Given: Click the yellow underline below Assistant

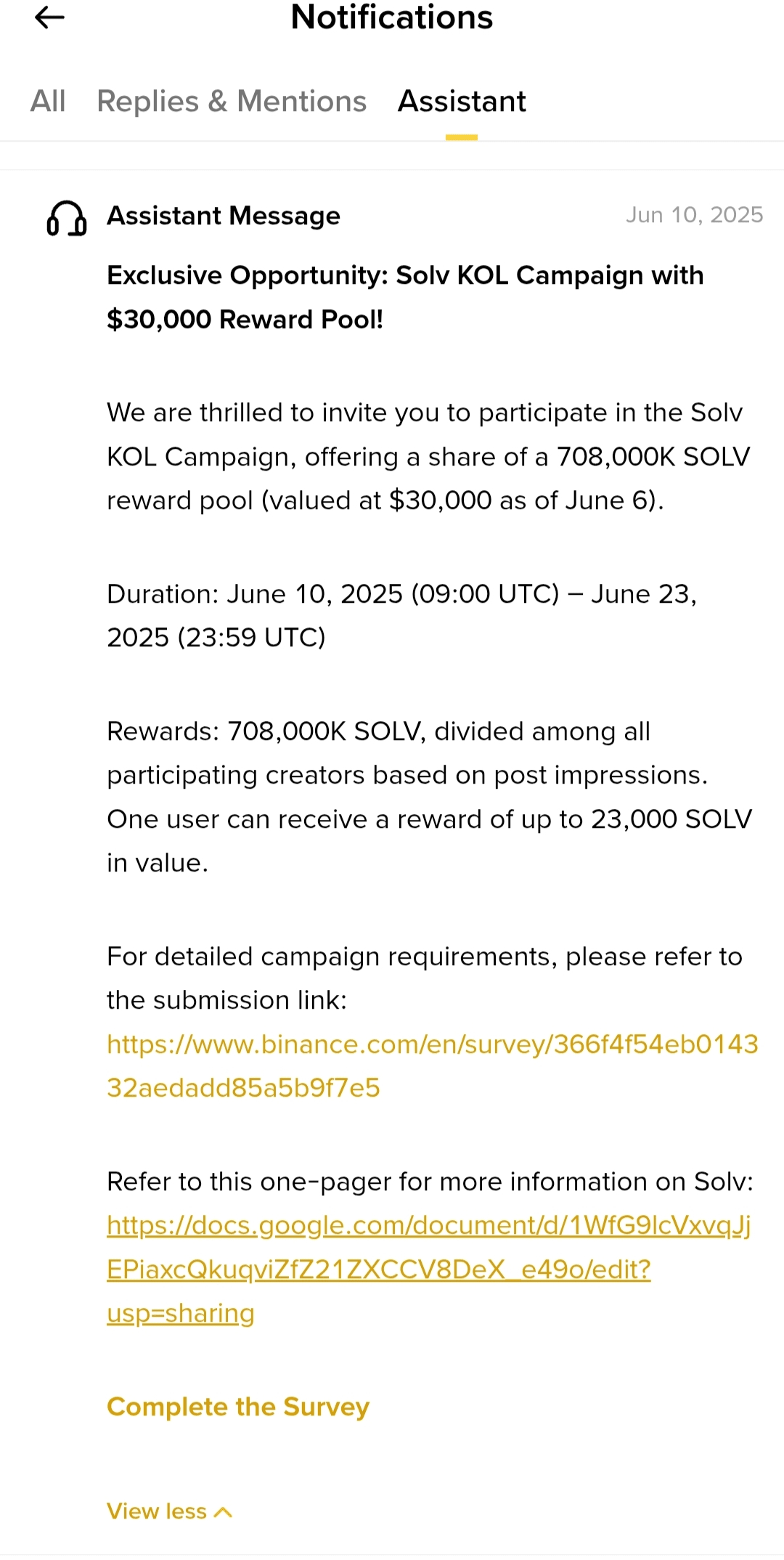Looking at the screenshot, I should click(462, 137).
